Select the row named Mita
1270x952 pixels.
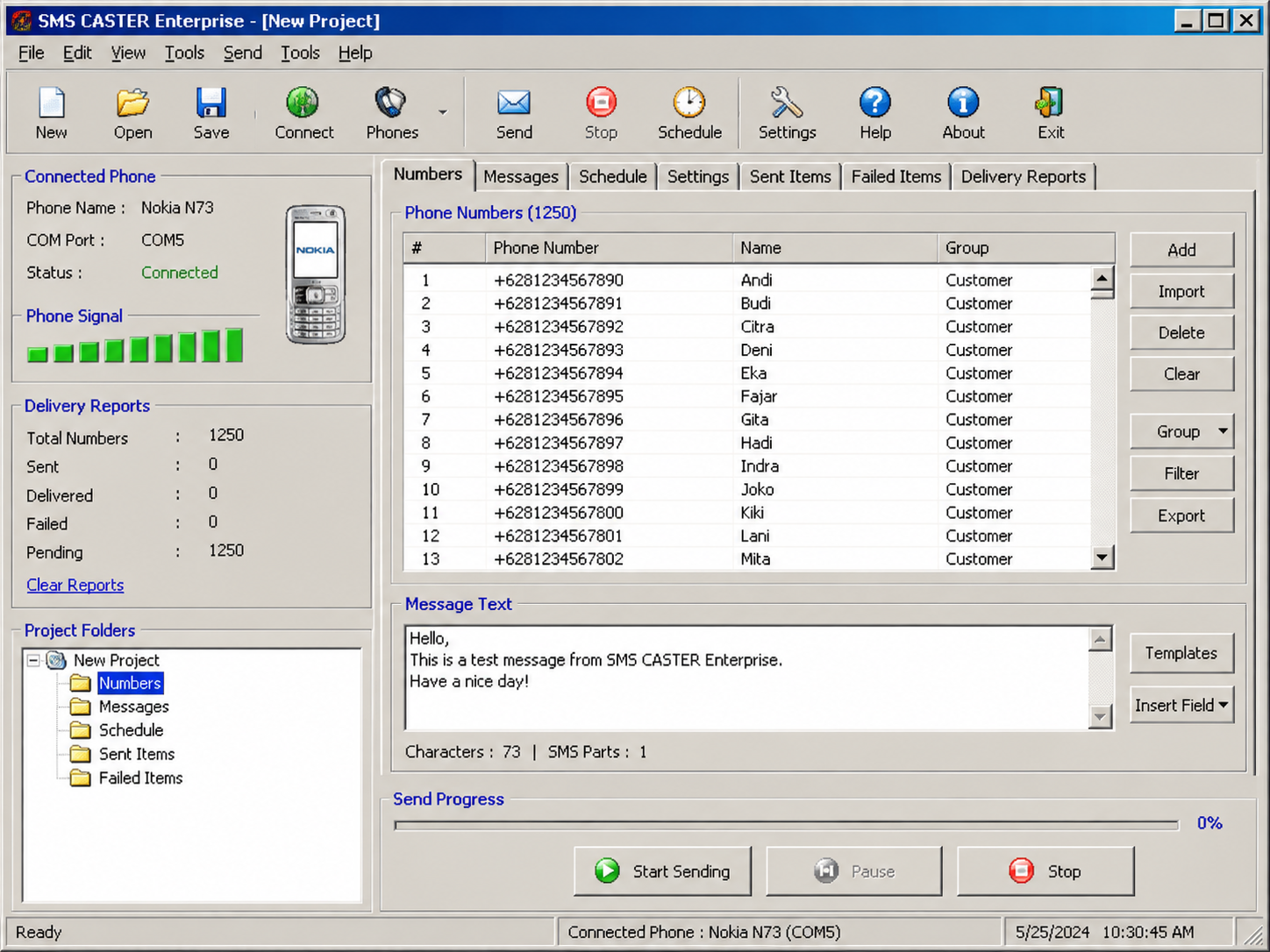(747, 558)
